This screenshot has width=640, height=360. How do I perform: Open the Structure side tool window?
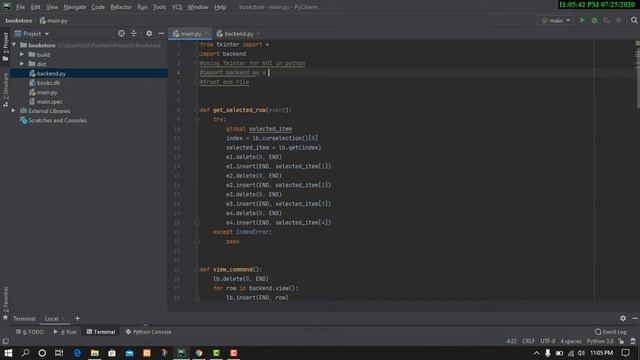(5, 90)
